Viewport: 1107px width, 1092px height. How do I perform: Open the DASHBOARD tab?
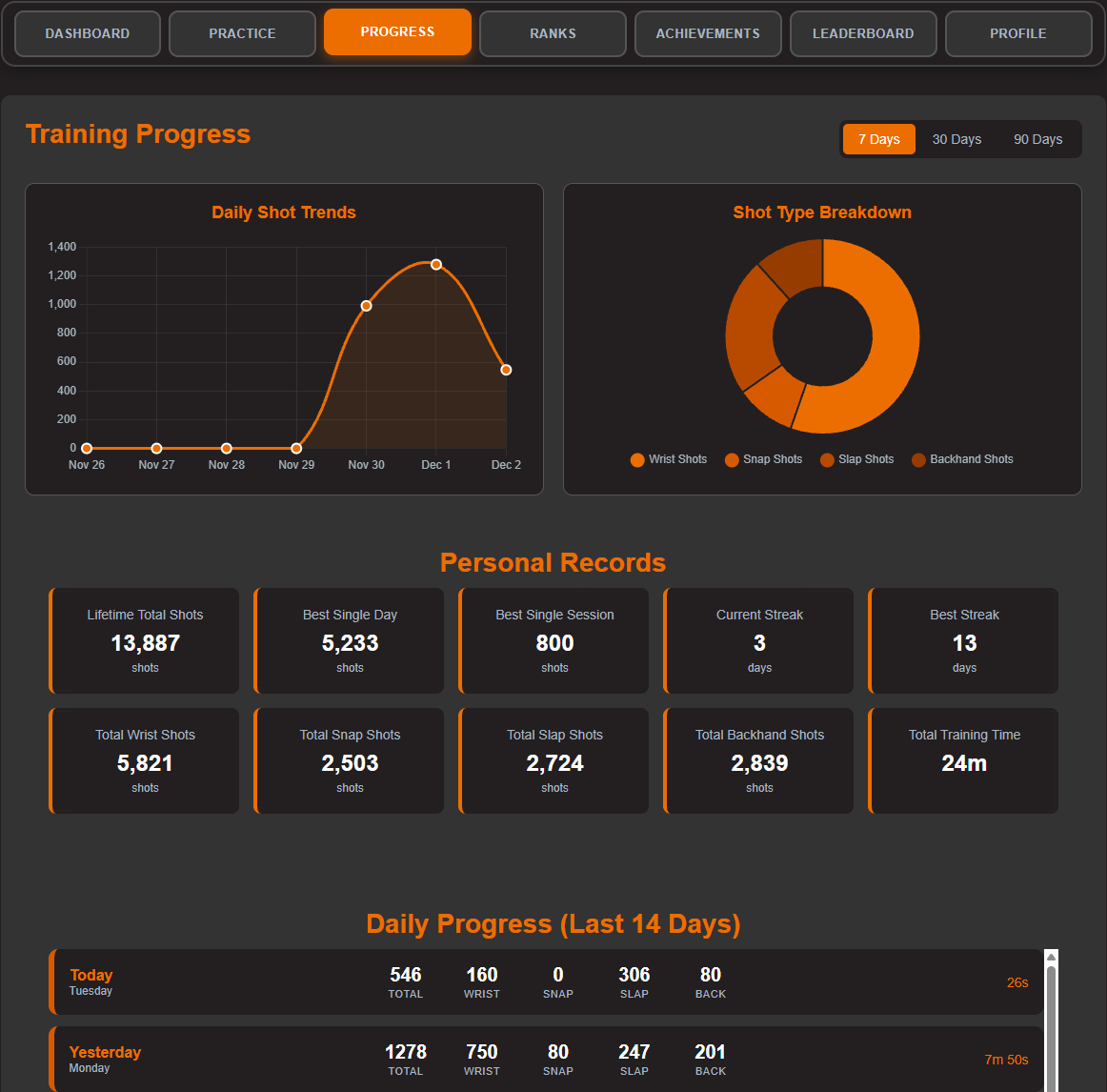(87, 33)
